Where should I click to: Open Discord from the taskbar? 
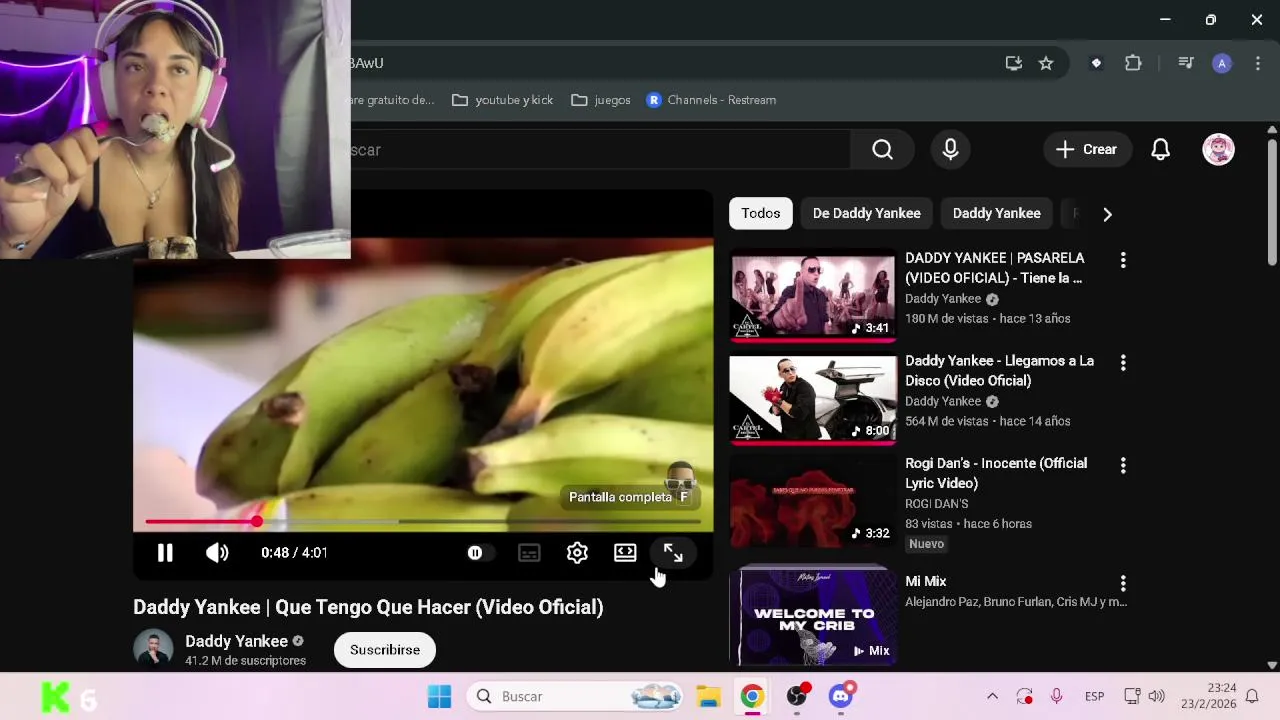(x=841, y=696)
